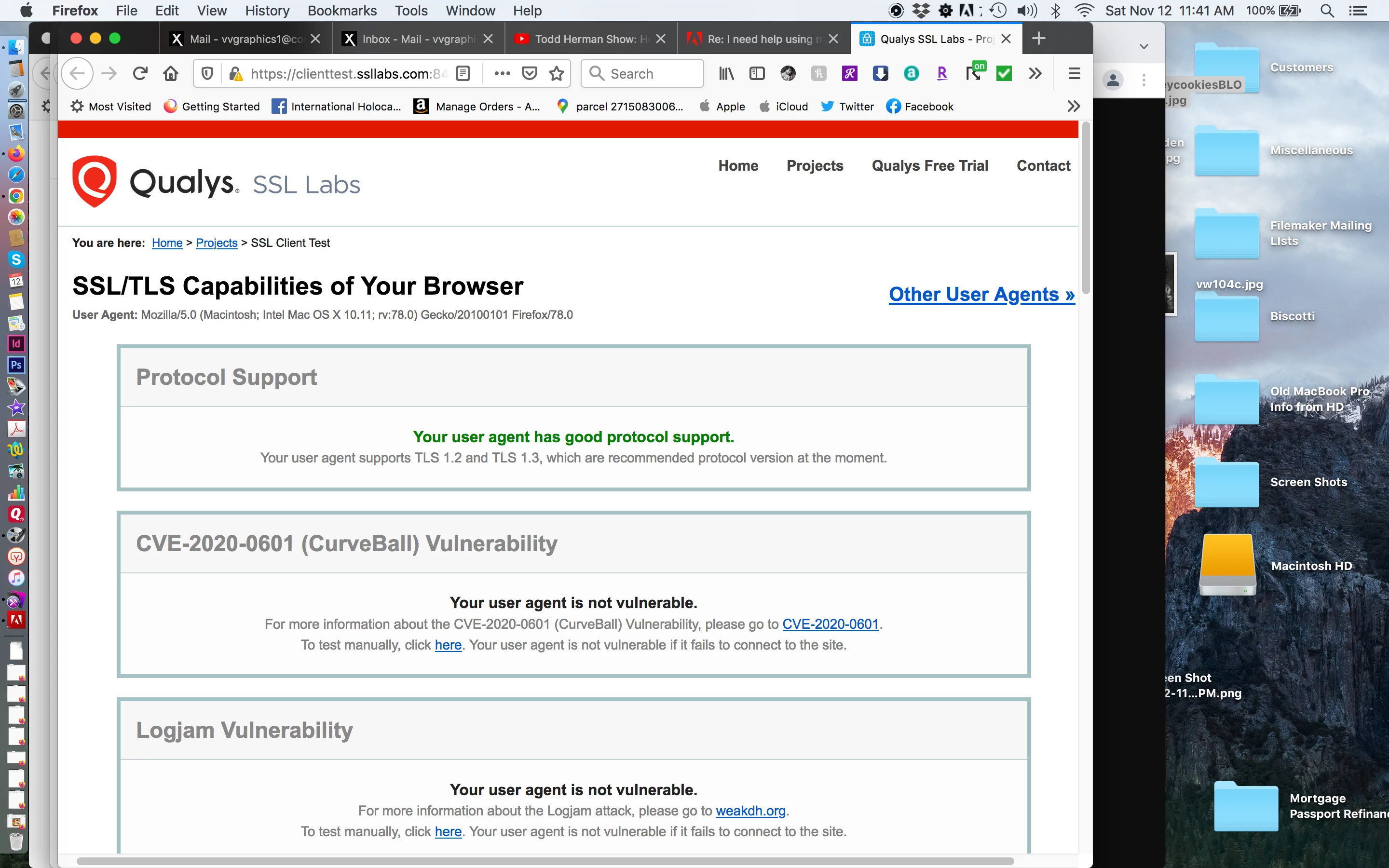
Task: Open the Library bookshelf icon
Action: pos(726,73)
